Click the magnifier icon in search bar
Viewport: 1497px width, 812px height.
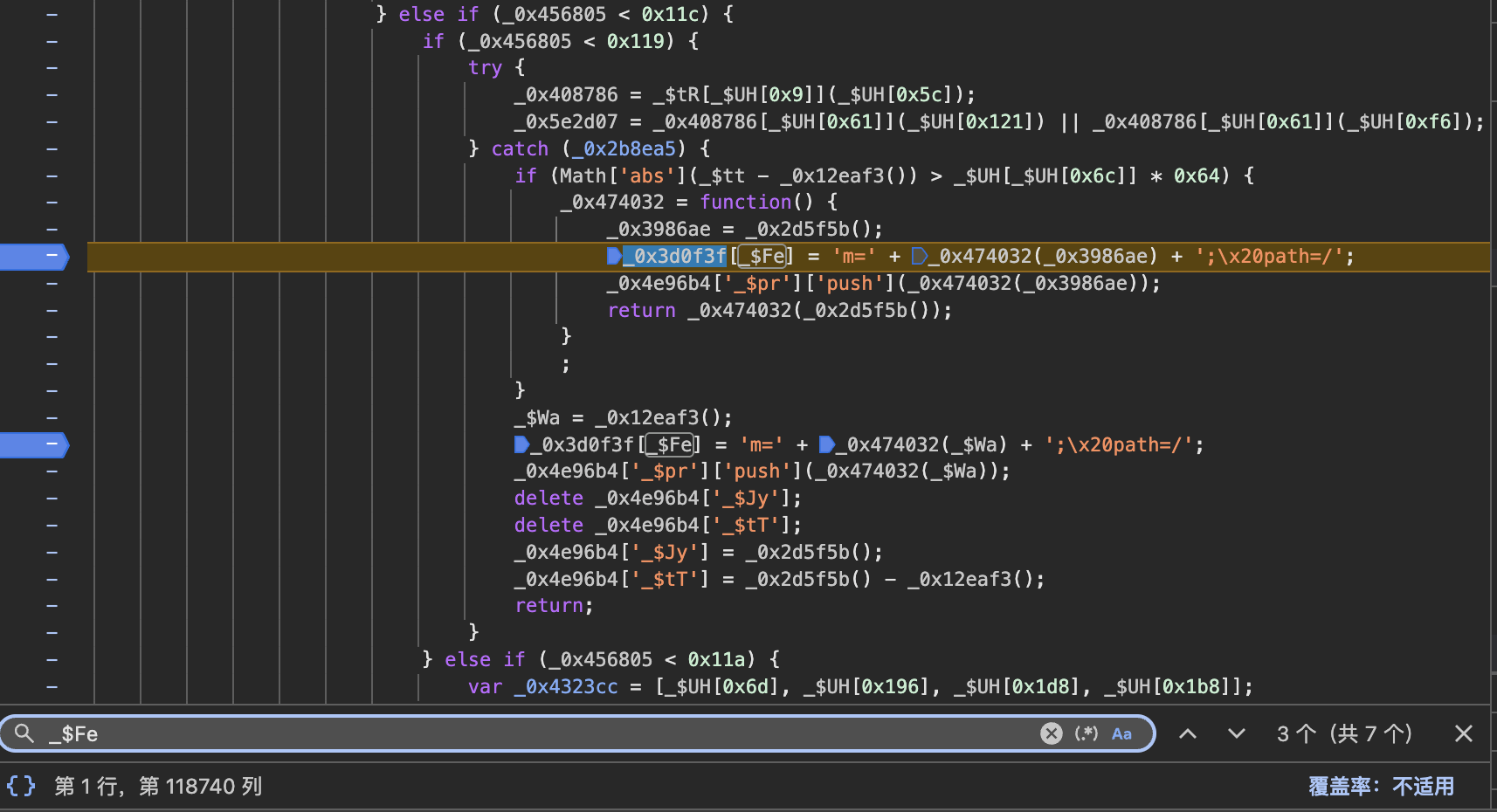(x=24, y=733)
